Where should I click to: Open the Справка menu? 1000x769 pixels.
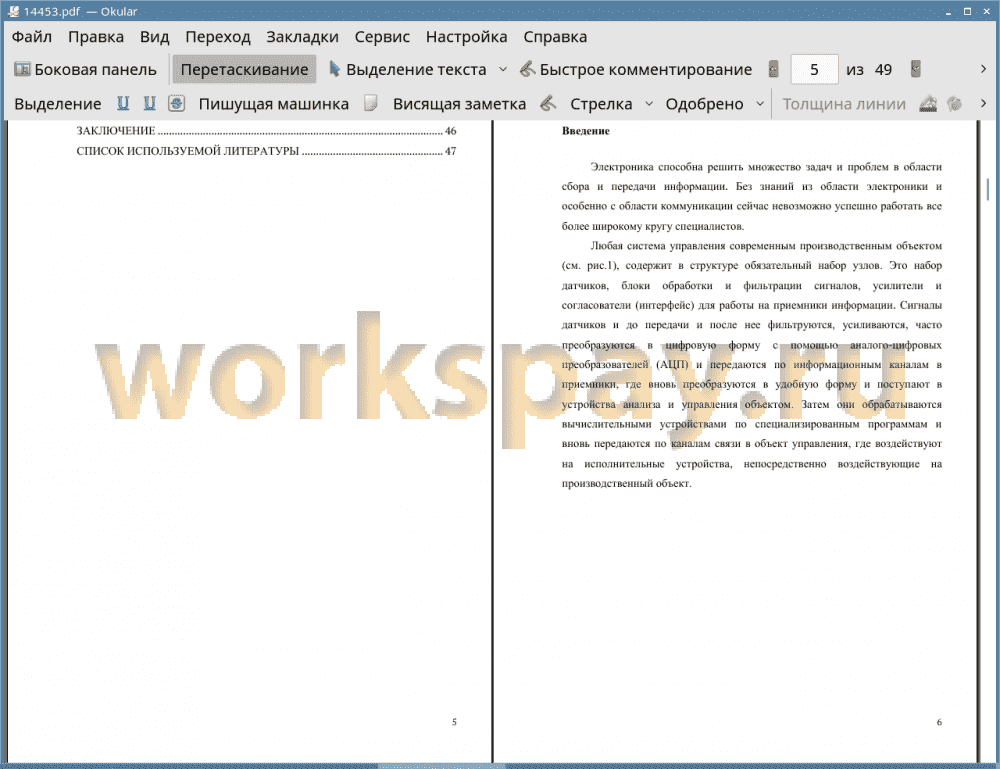[555, 37]
